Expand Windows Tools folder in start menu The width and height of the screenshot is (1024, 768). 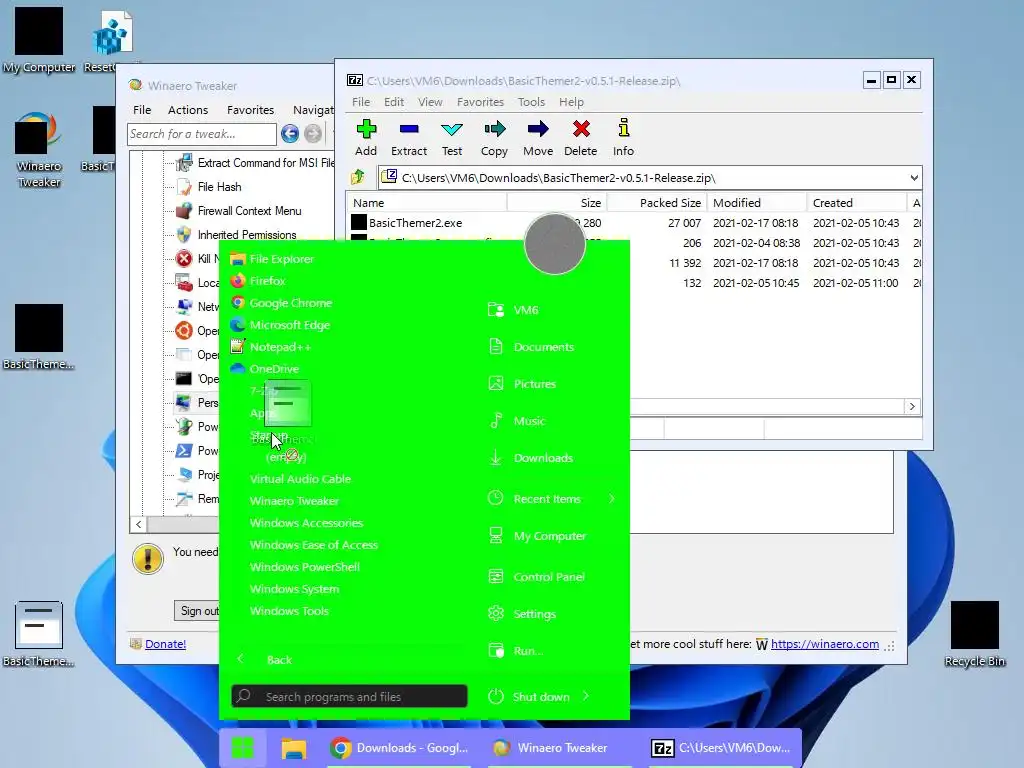(x=289, y=611)
